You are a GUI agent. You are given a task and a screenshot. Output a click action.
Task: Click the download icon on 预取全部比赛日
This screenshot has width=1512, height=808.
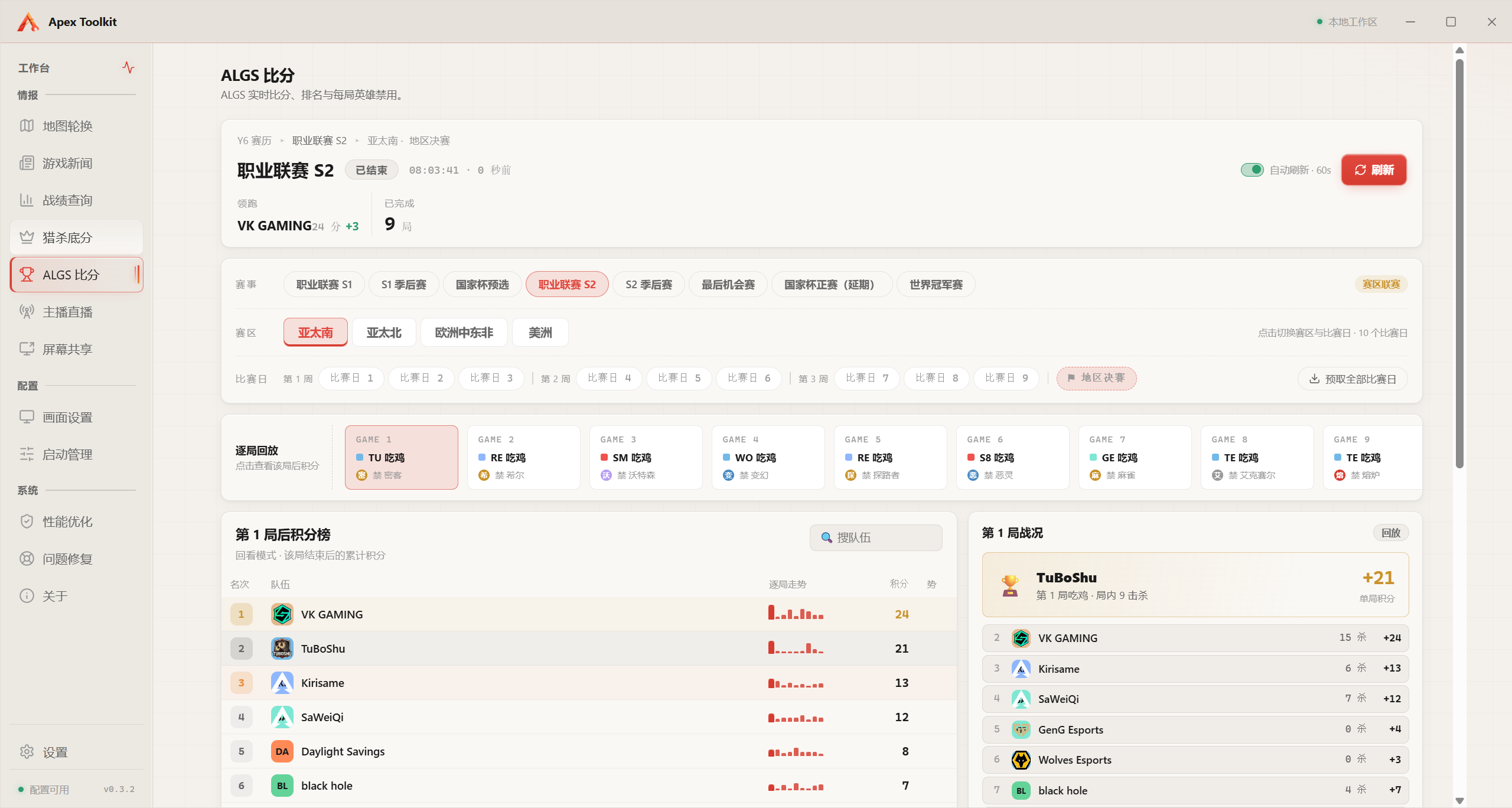[1314, 379]
